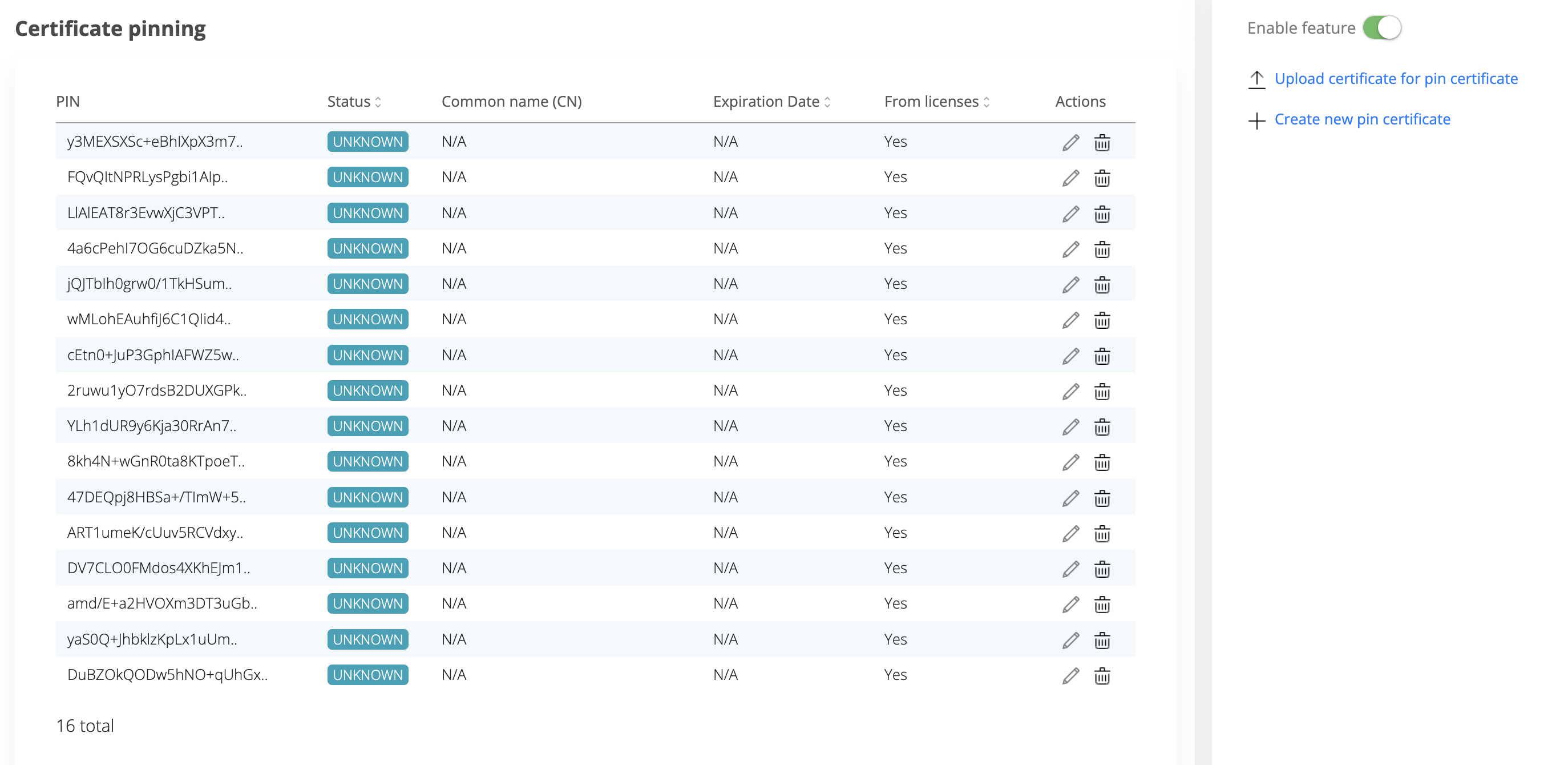Click UNKNOWN status badge for 2ruwu1yO7rdsB2DUXGPk

pyautogui.click(x=367, y=390)
